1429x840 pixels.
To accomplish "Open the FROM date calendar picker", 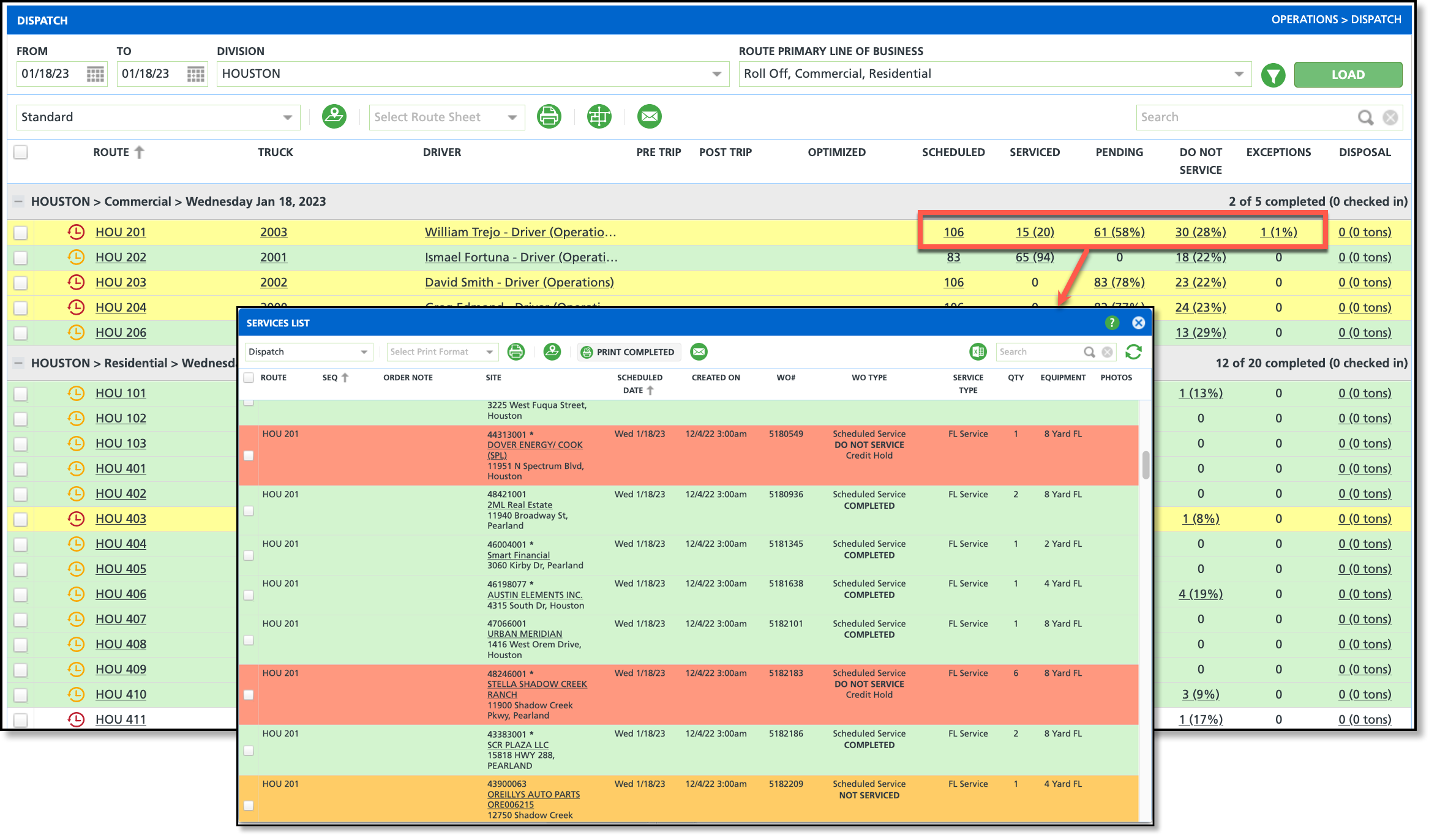I will point(95,74).
